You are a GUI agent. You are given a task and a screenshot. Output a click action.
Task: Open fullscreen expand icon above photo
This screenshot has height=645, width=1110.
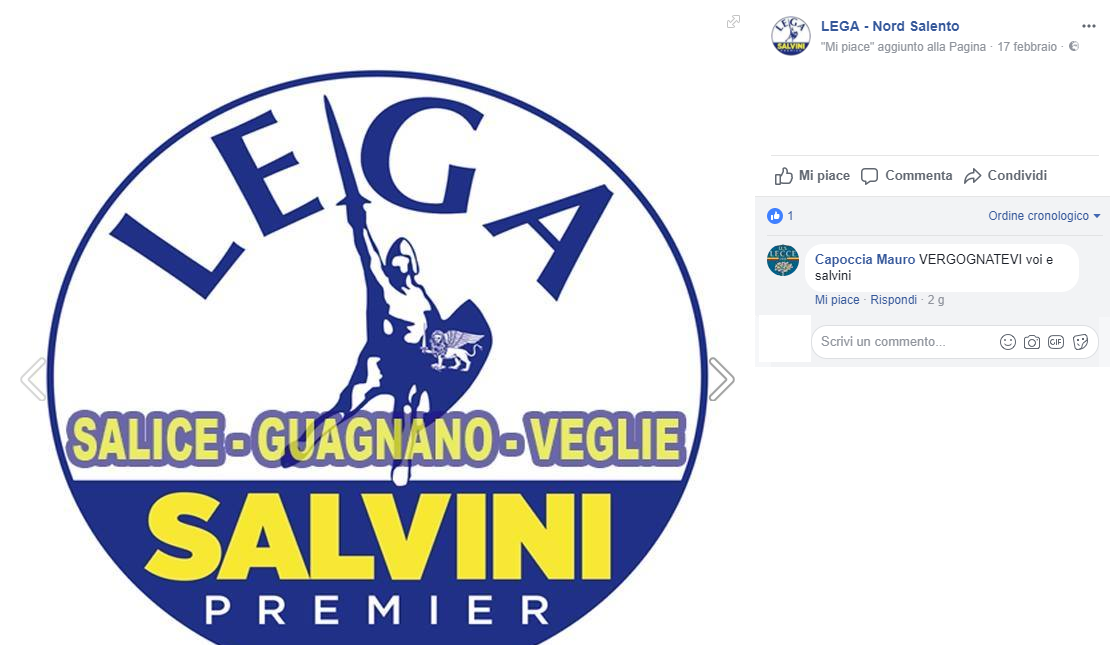point(733,22)
